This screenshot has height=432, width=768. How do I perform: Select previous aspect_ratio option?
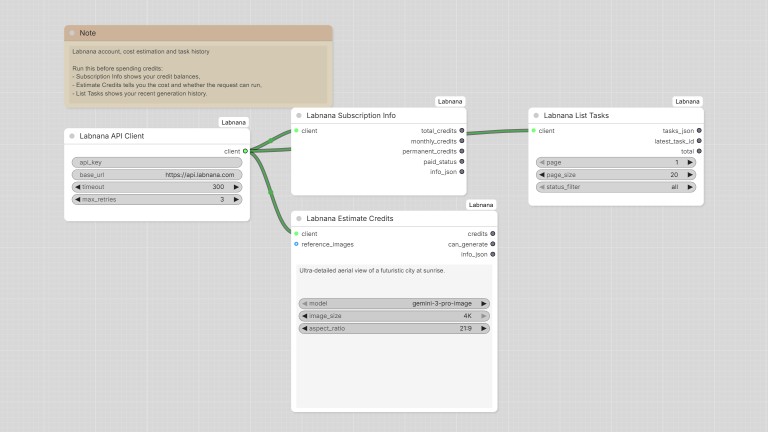[305, 329]
